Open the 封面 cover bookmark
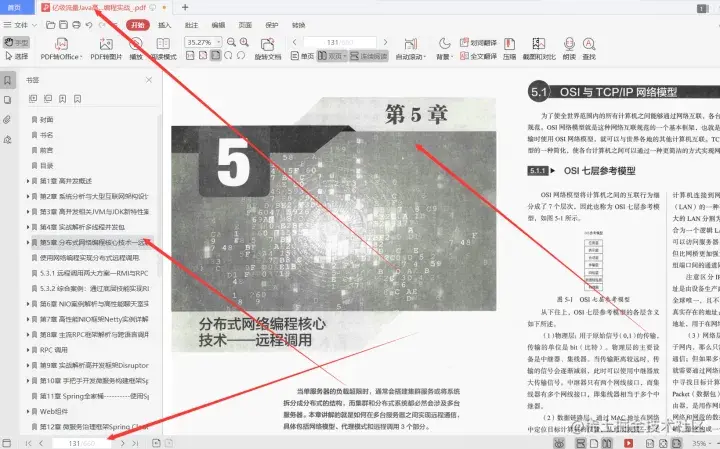This screenshot has width=720, height=449. coord(46,119)
